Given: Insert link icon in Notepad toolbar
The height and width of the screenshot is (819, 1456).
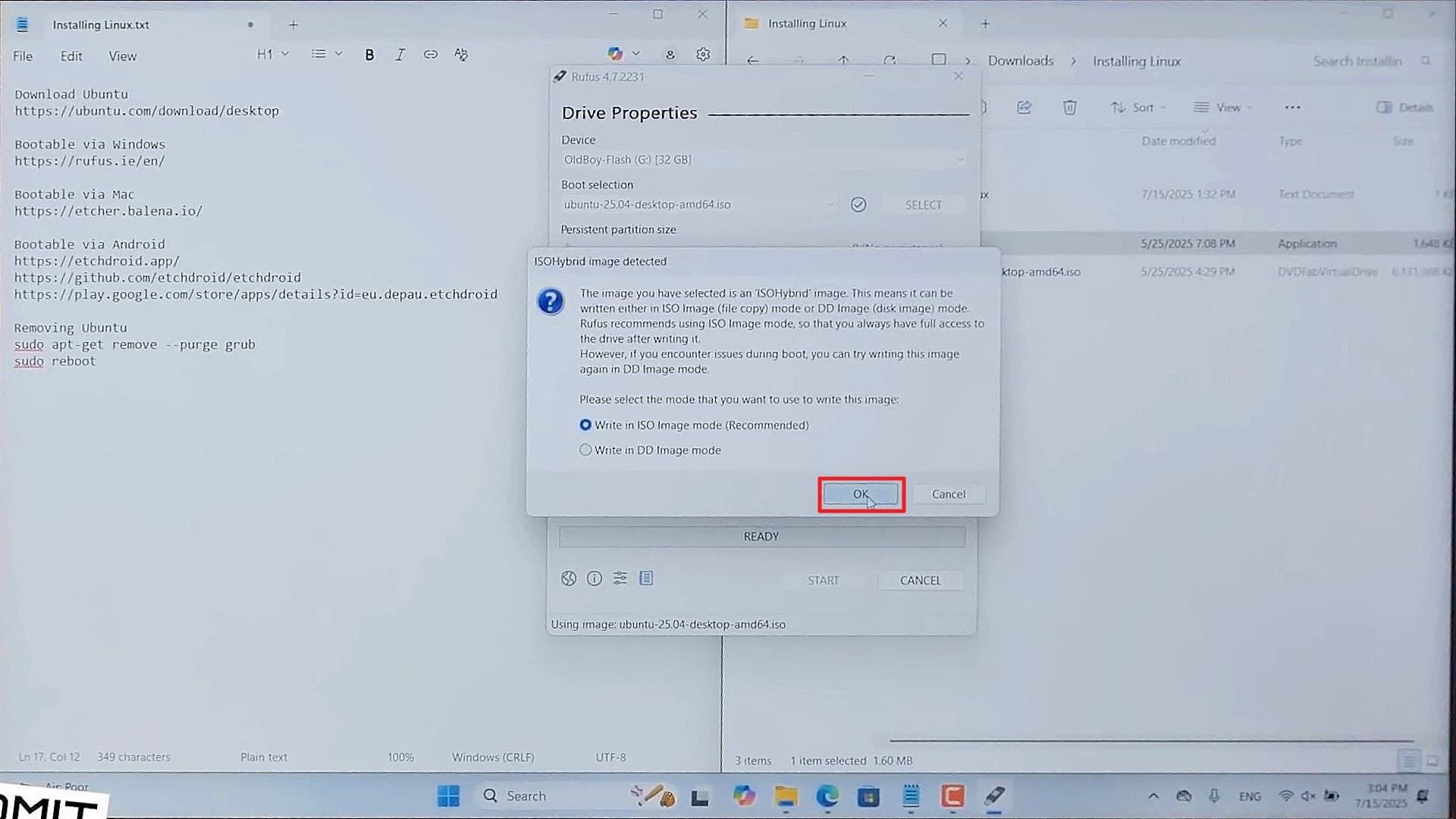Looking at the screenshot, I should 430,55.
